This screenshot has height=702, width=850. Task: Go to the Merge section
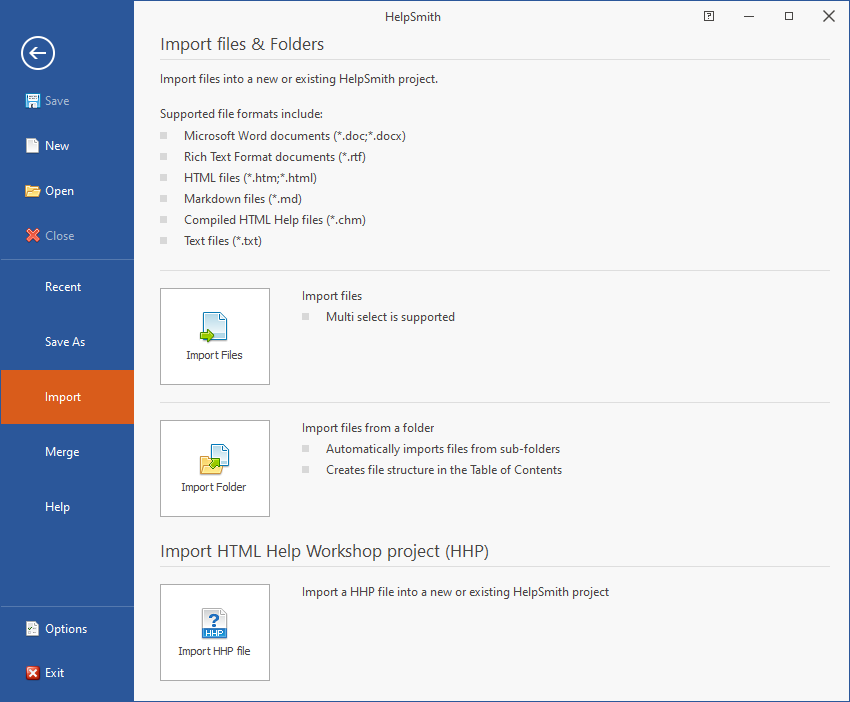(x=62, y=452)
